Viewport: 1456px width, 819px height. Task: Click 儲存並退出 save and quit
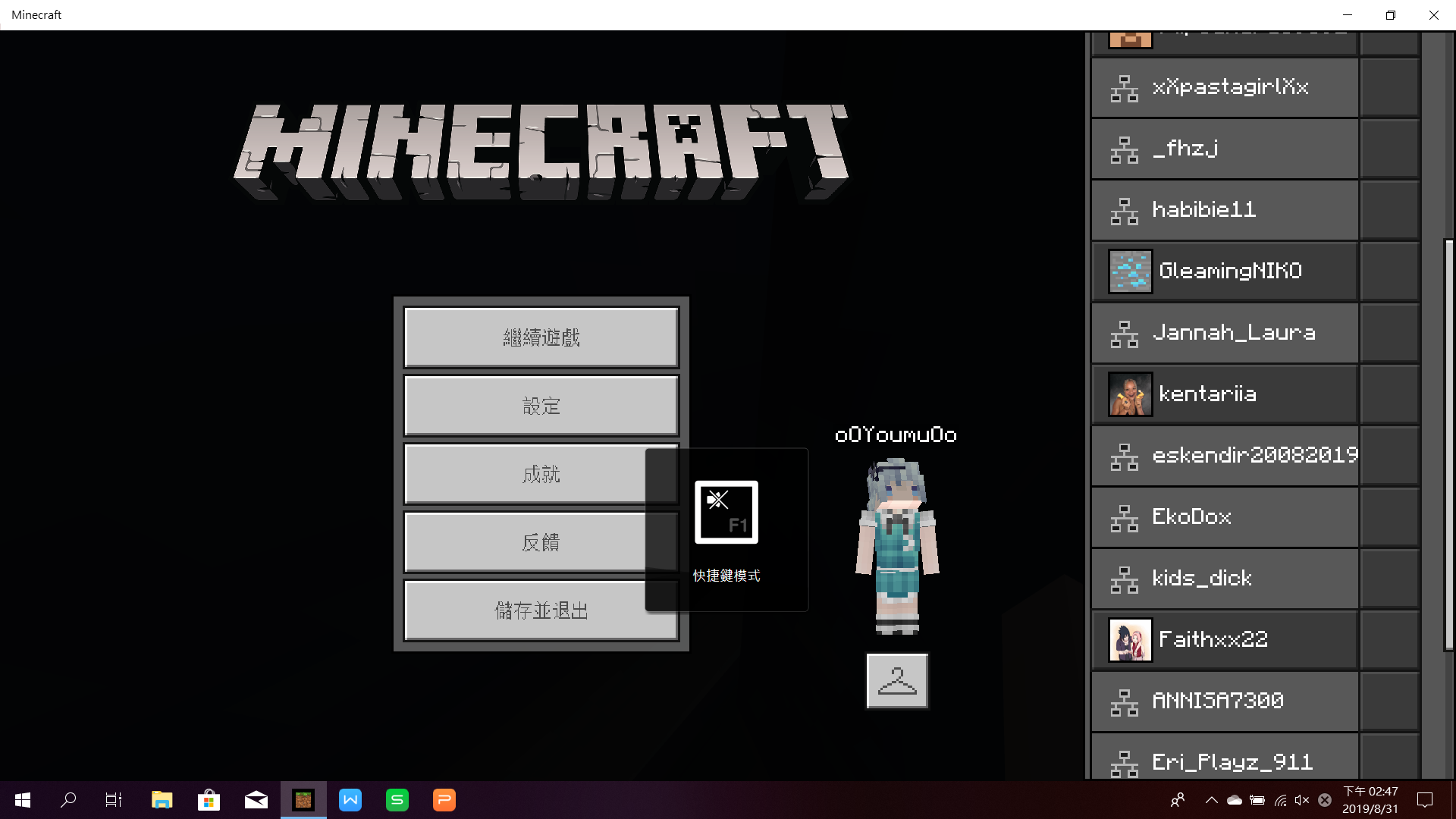click(541, 610)
